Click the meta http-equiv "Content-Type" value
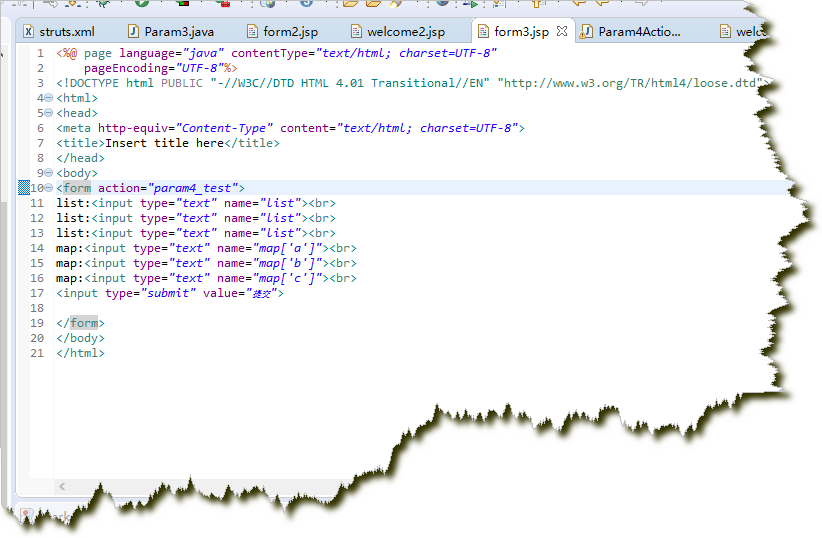The height and width of the screenshot is (538, 822). pyautogui.click(x=224, y=128)
